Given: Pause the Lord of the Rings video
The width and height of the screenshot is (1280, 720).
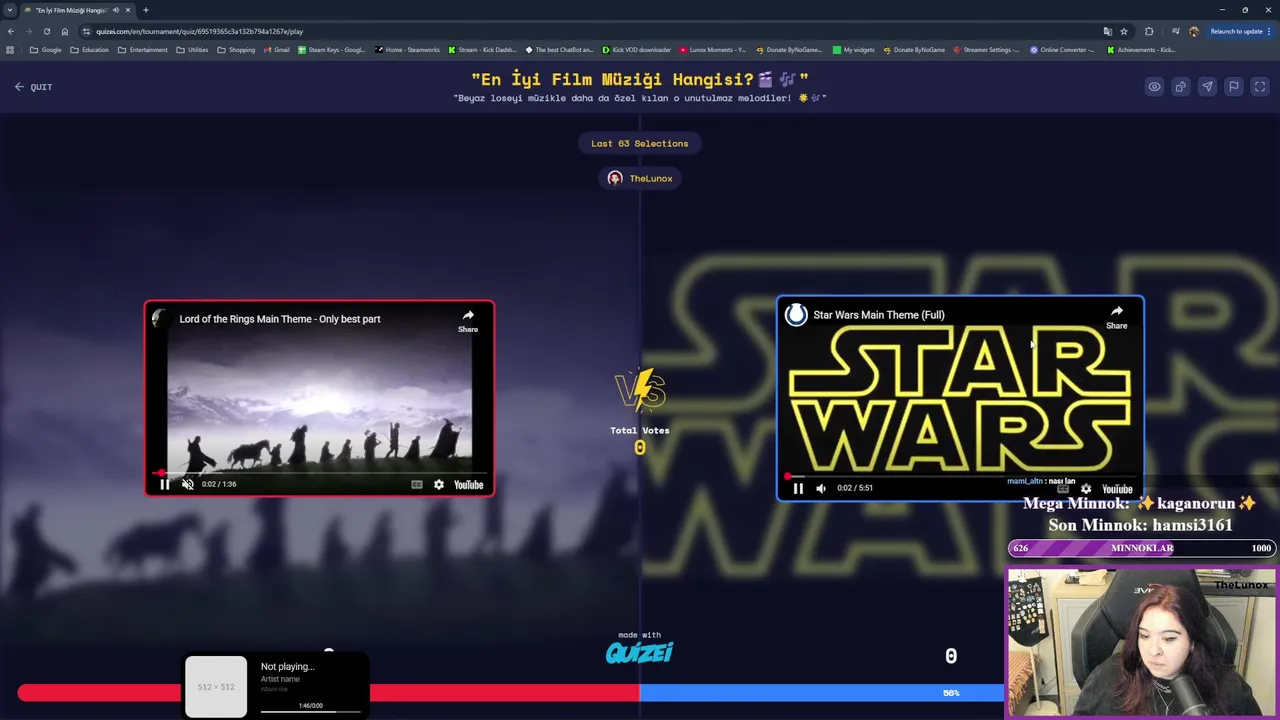Looking at the screenshot, I should pos(165,485).
